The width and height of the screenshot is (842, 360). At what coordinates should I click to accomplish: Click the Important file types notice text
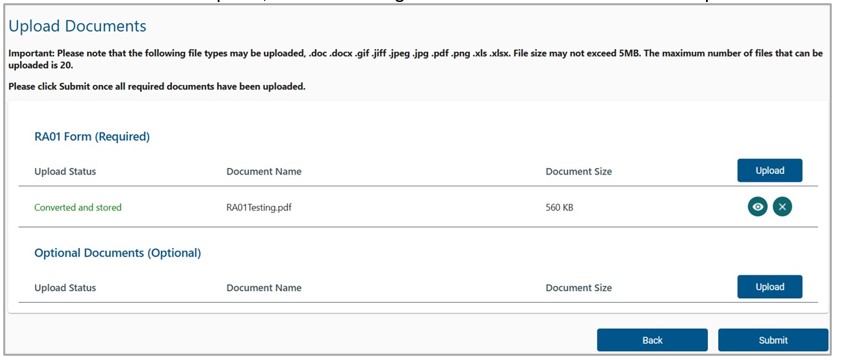coord(416,59)
